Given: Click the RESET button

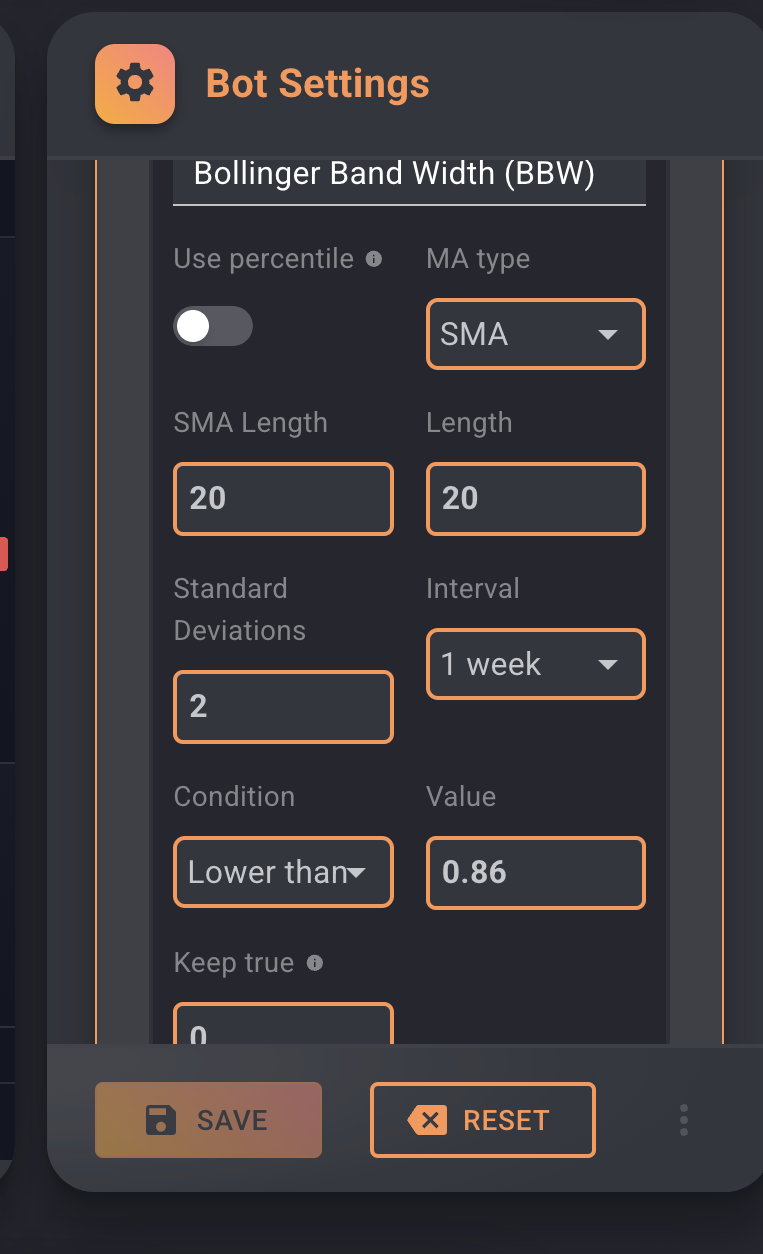Looking at the screenshot, I should click(x=483, y=1120).
